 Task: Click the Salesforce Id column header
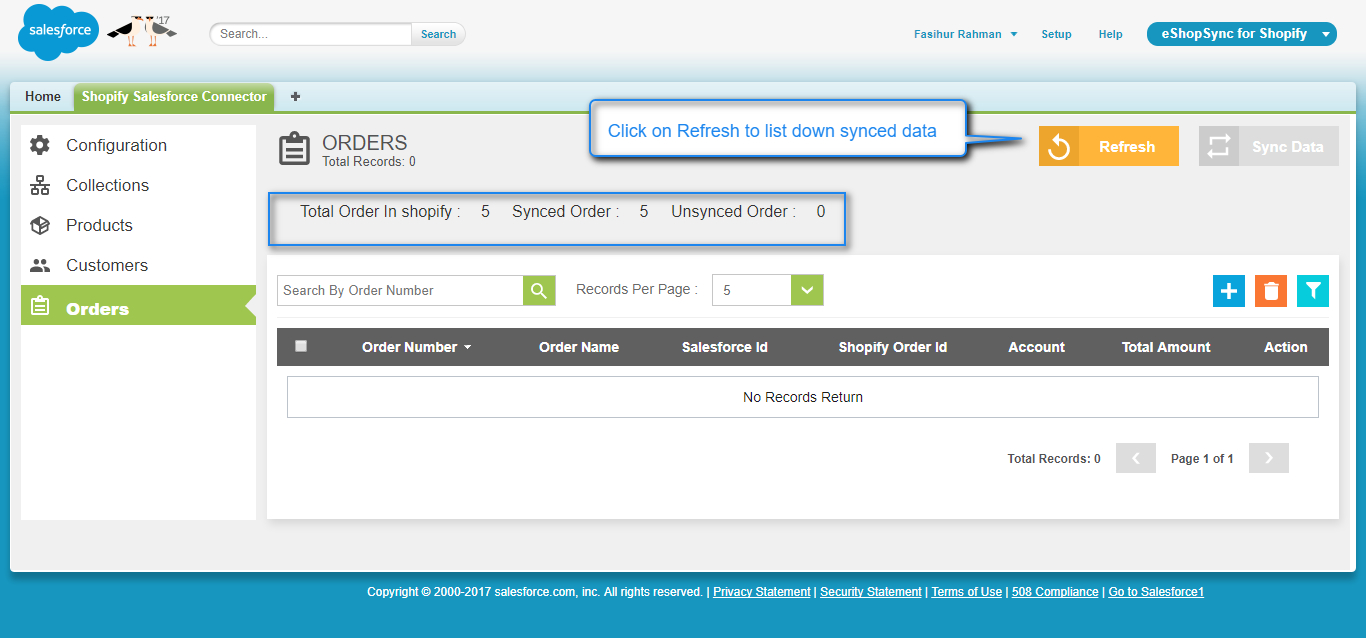[725, 347]
